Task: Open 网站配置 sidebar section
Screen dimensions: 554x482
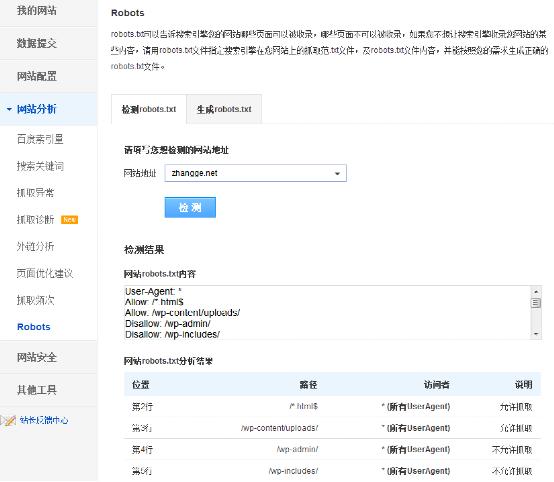Action: tap(37, 76)
